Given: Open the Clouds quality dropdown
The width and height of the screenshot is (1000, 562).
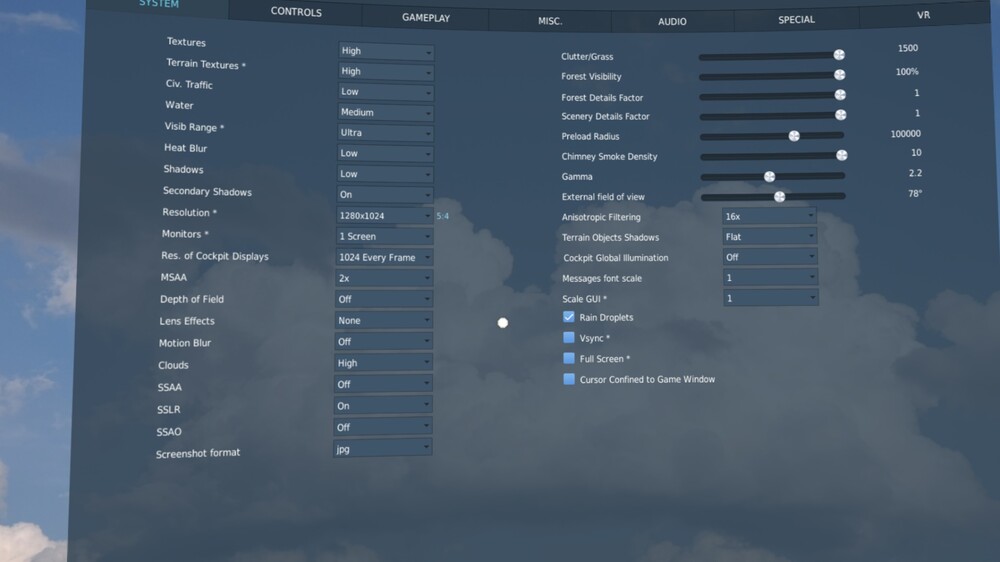Looking at the screenshot, I should click(x=383, y=363).
